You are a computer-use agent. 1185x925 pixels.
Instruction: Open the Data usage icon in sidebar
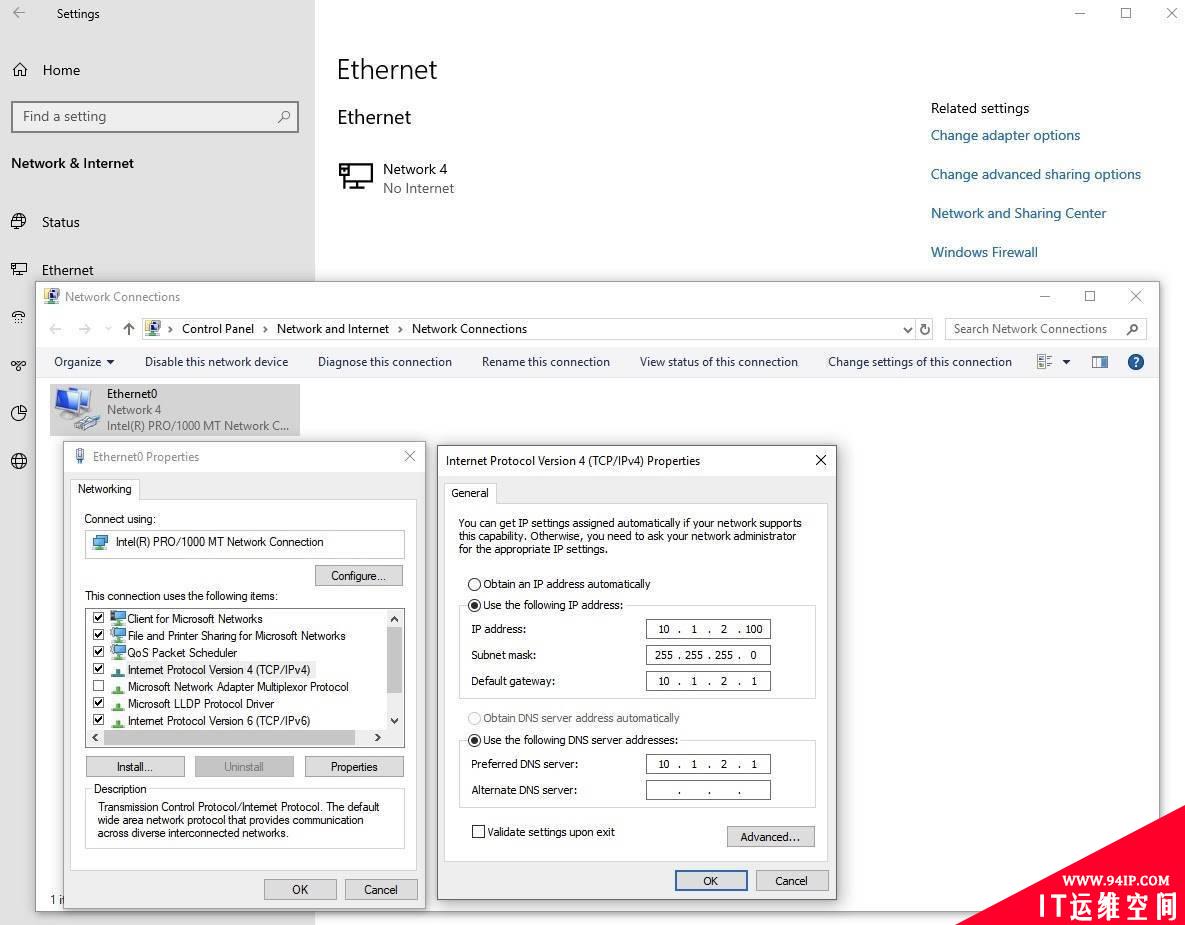coord(19,413)
